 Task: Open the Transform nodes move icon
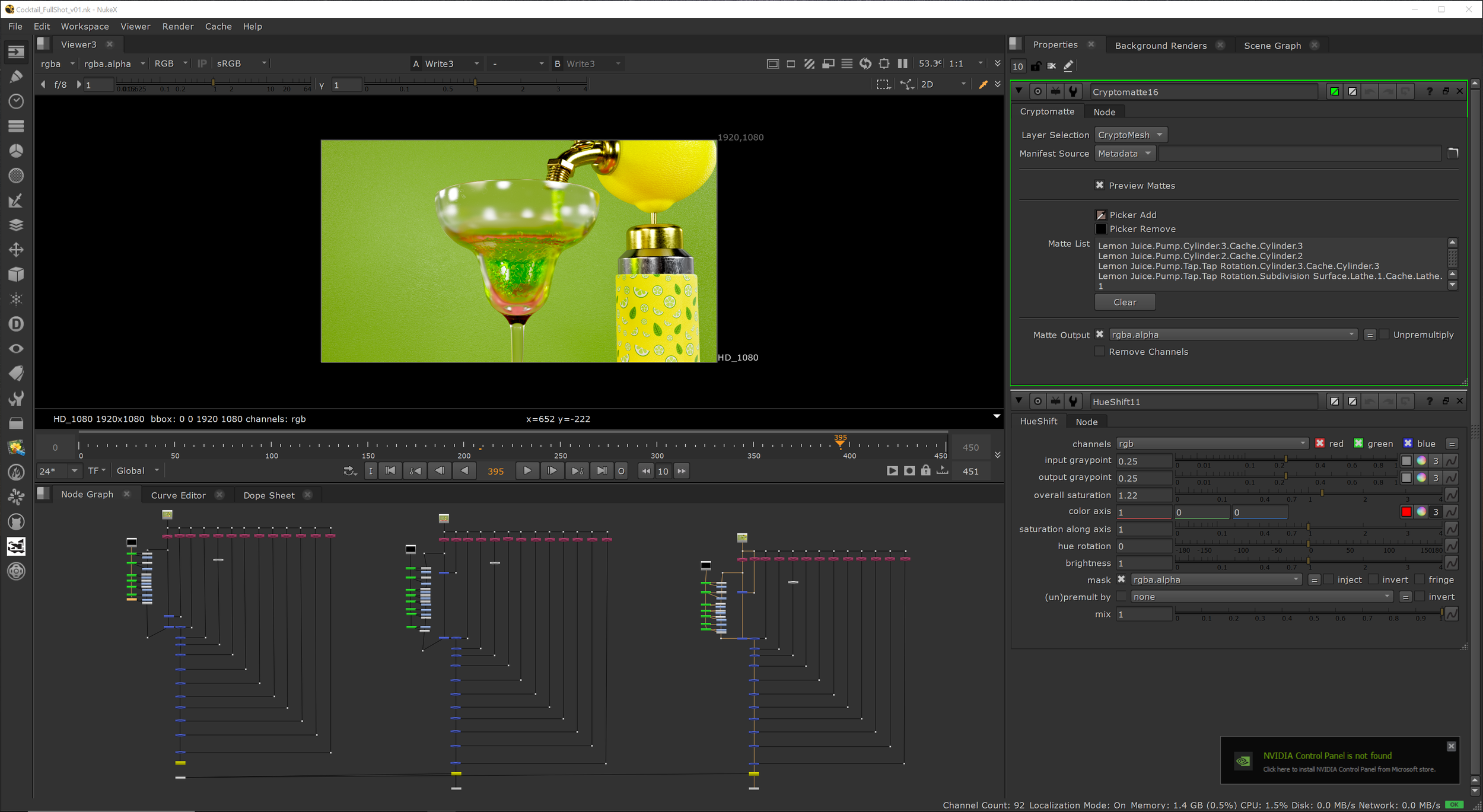16,250
